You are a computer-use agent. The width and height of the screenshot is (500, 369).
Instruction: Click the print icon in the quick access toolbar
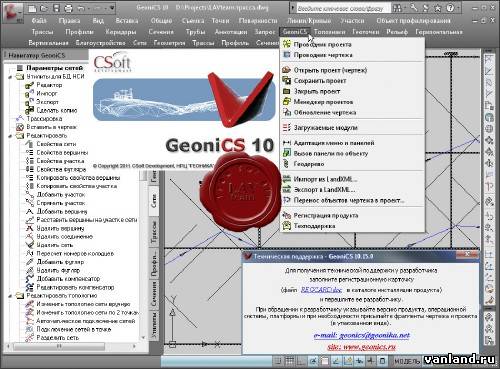[x=68, y=8]
